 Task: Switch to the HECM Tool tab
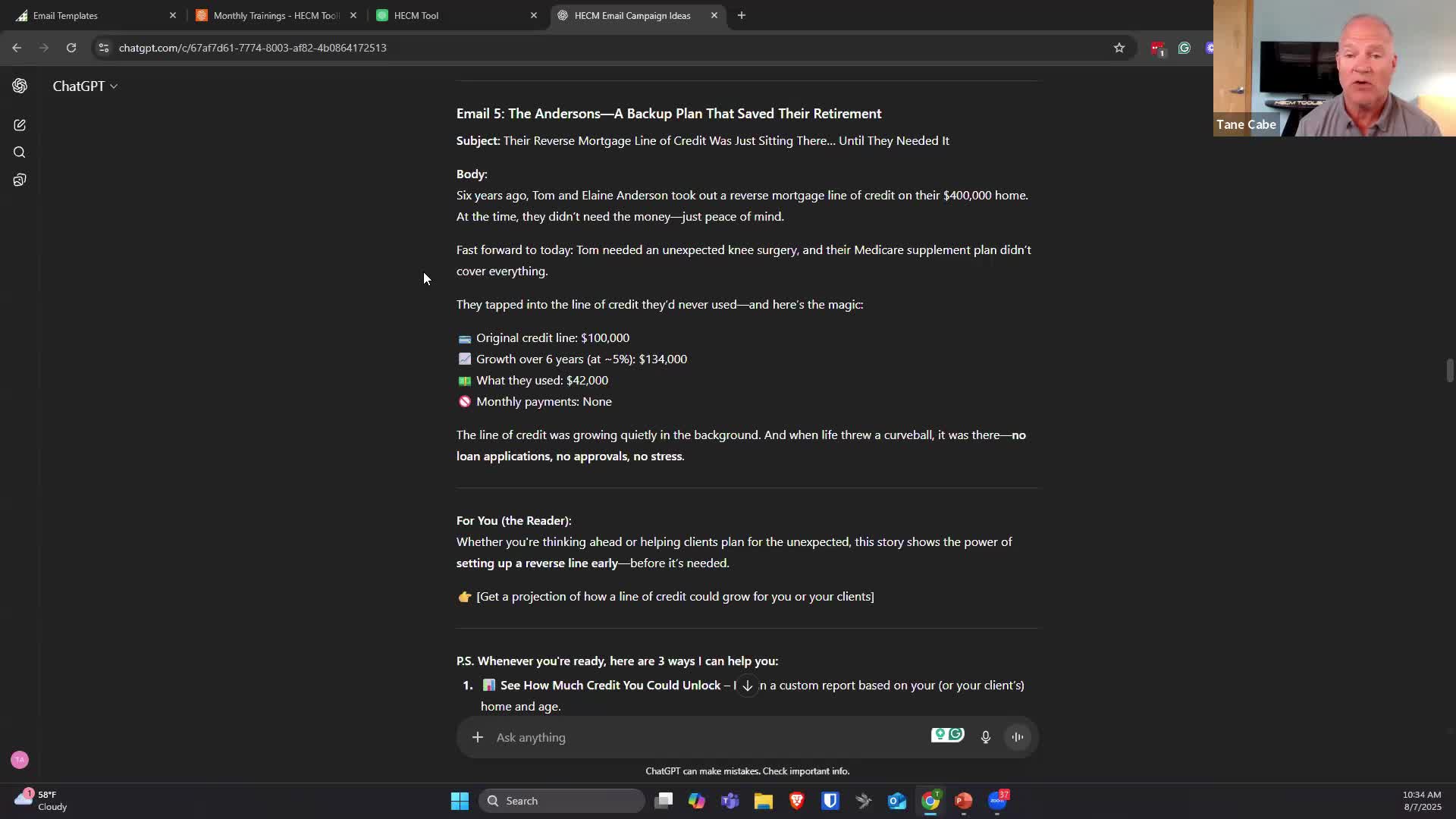tap(416, 15)
